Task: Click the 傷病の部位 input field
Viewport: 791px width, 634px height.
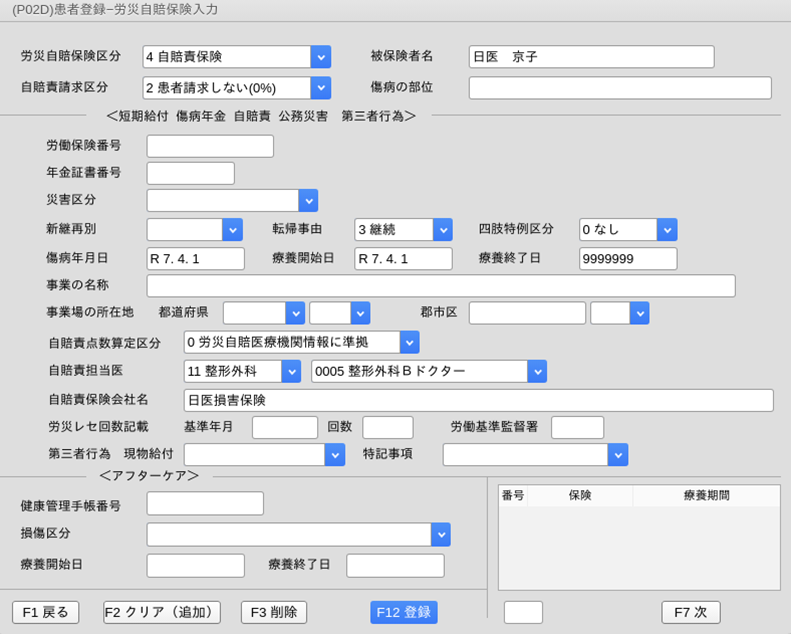Action: click(x=620, y=88)
